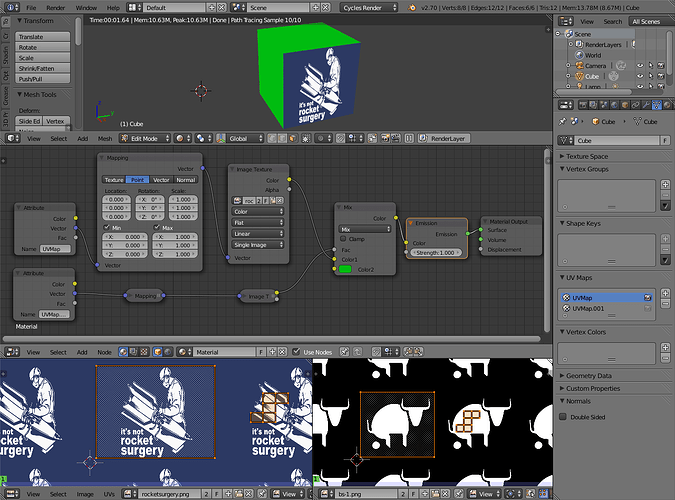
Task: Select UVMap.001 in UV Maps list
Action: (607, 308)
